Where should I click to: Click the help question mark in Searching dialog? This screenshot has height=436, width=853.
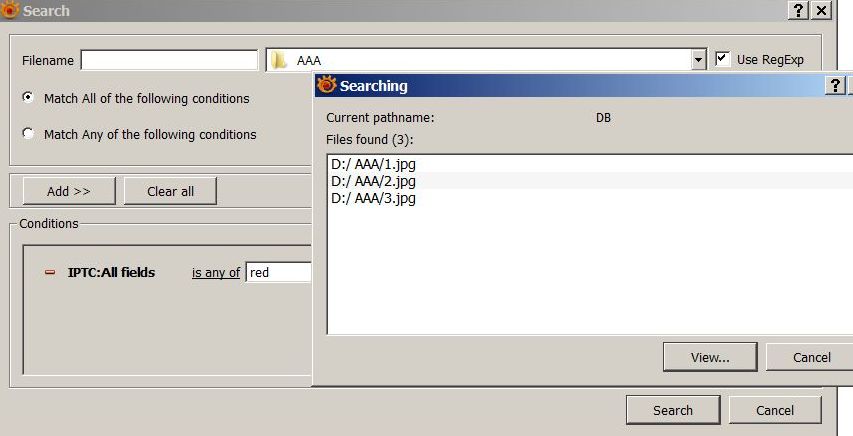tap(836, 86)
